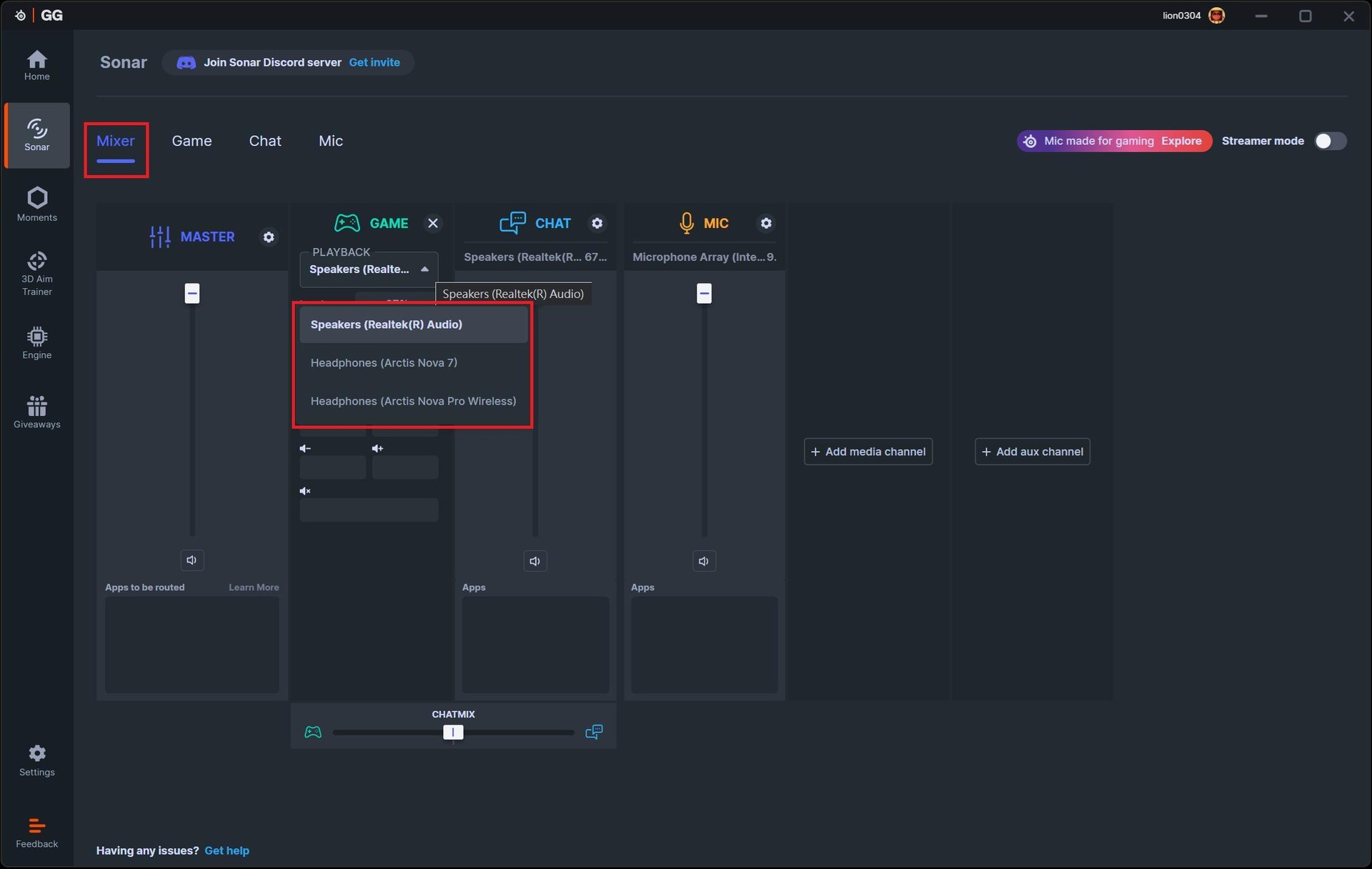The height and width of the screenshot is (869, 1372).
Task: Open Giveaways in the sidebar
Action: point(36,412)
